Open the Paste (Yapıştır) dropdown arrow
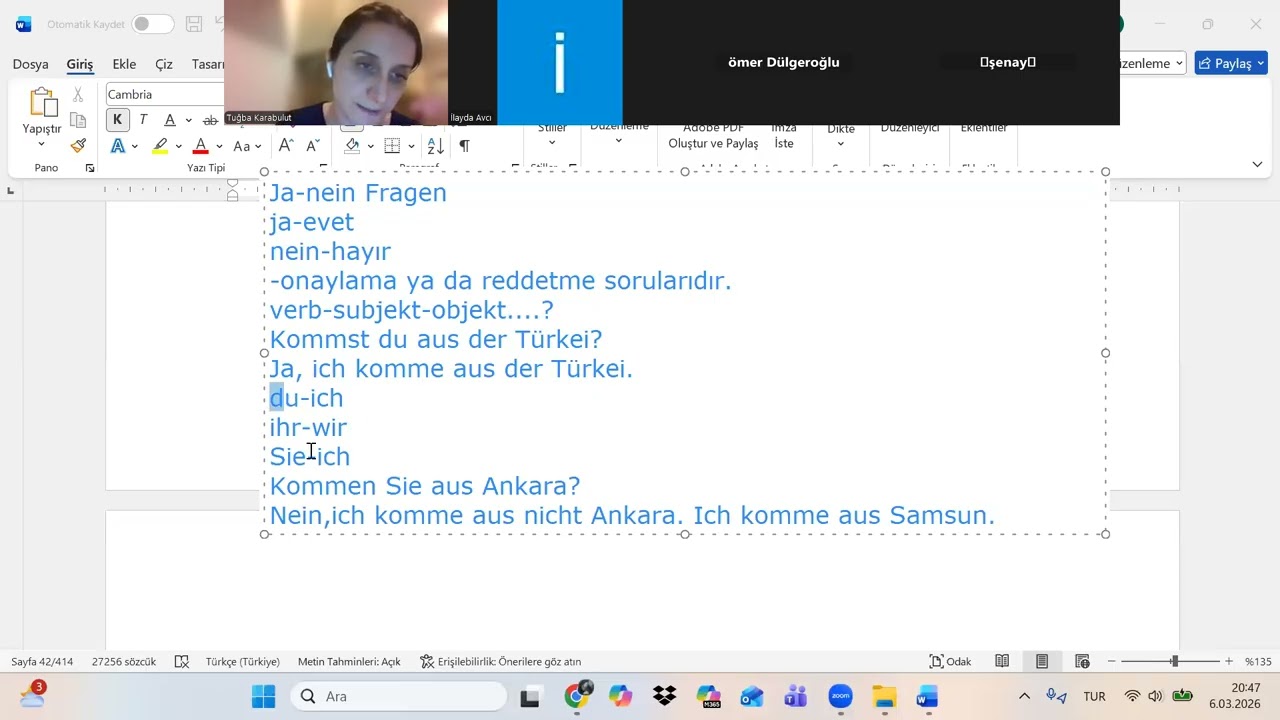The image size is (1280, 720). (42, 144)
